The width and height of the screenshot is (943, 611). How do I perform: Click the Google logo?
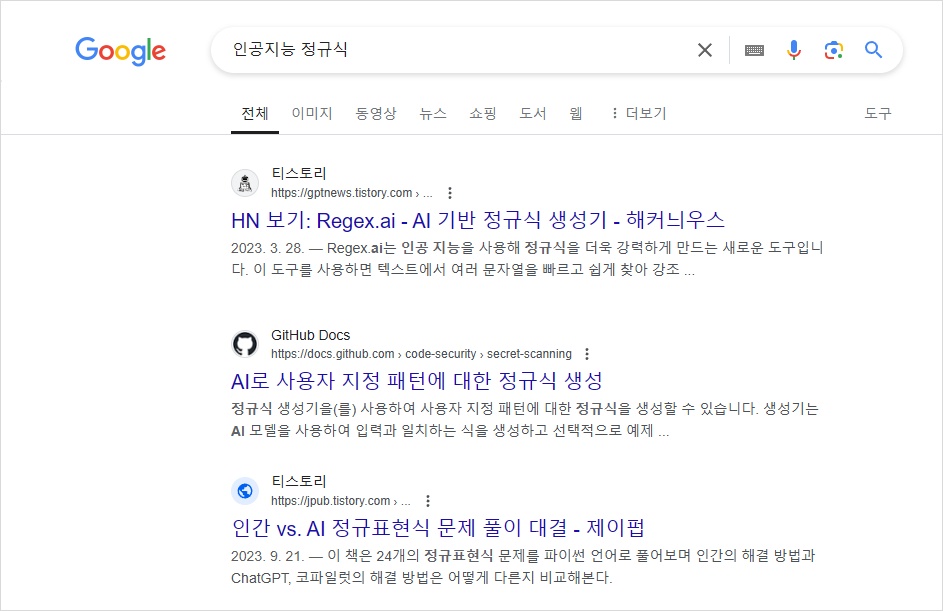point(120,51)
